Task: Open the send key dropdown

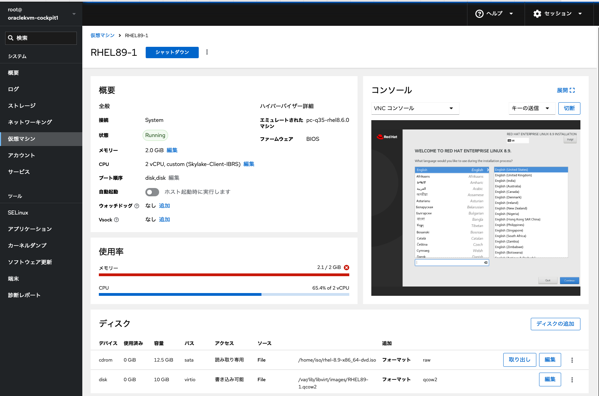Action: coord(531,108)
